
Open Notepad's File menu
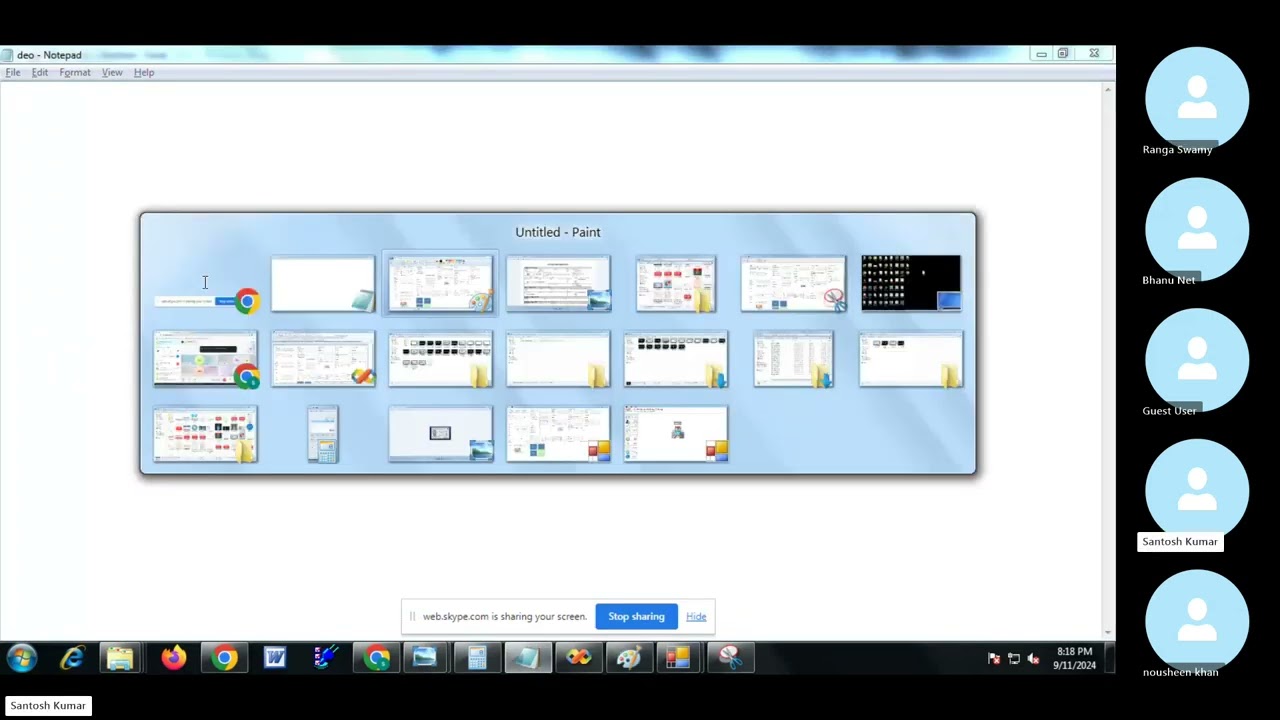point(13,72)
